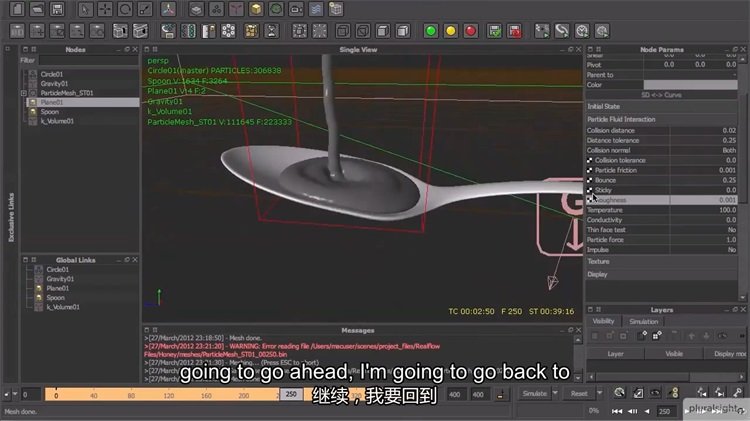Click the Node Params vertical scrollbar
The image size is (750, 421).
point(742,177)
